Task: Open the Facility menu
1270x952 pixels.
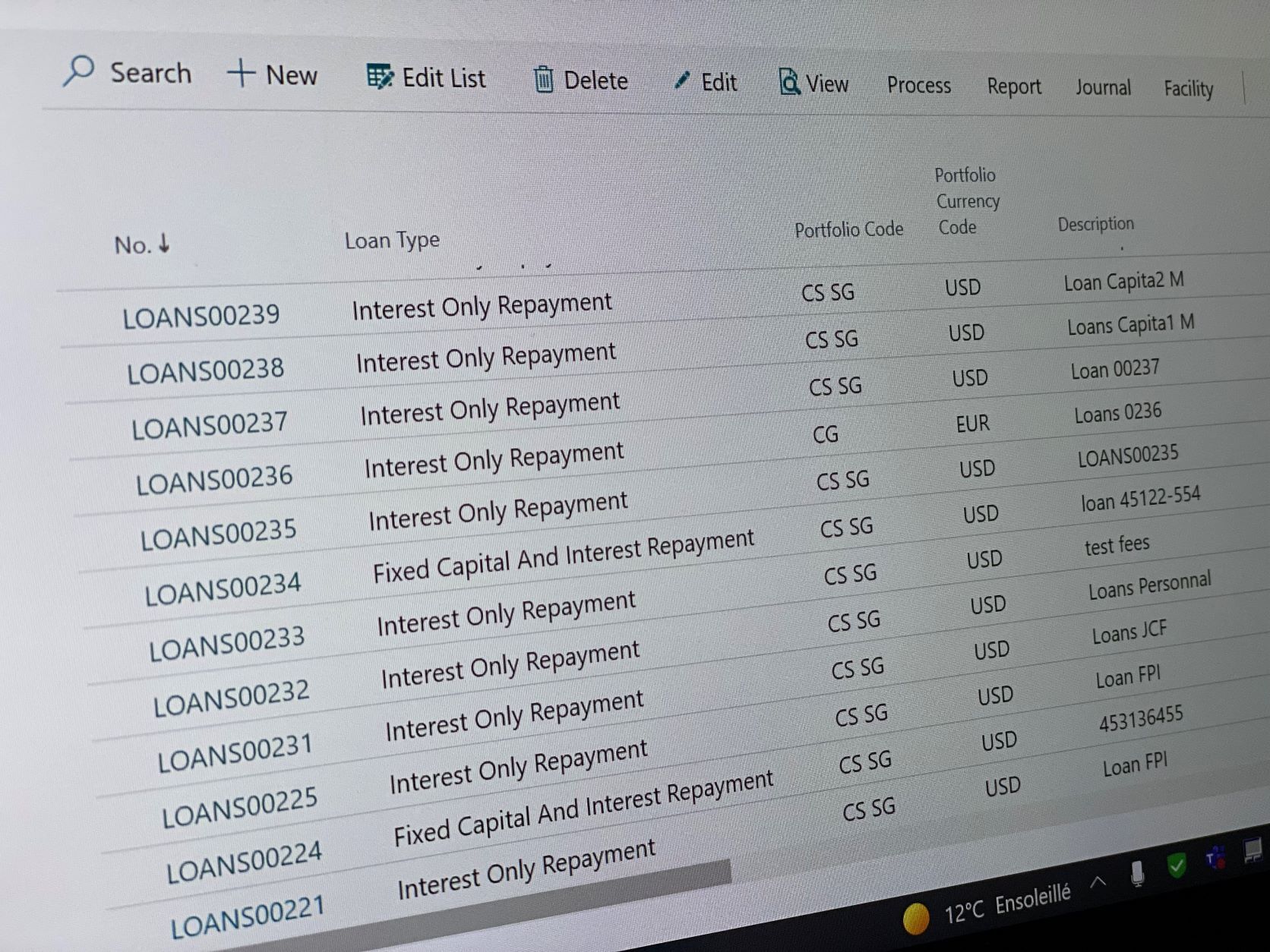Action: (1189, 89)
